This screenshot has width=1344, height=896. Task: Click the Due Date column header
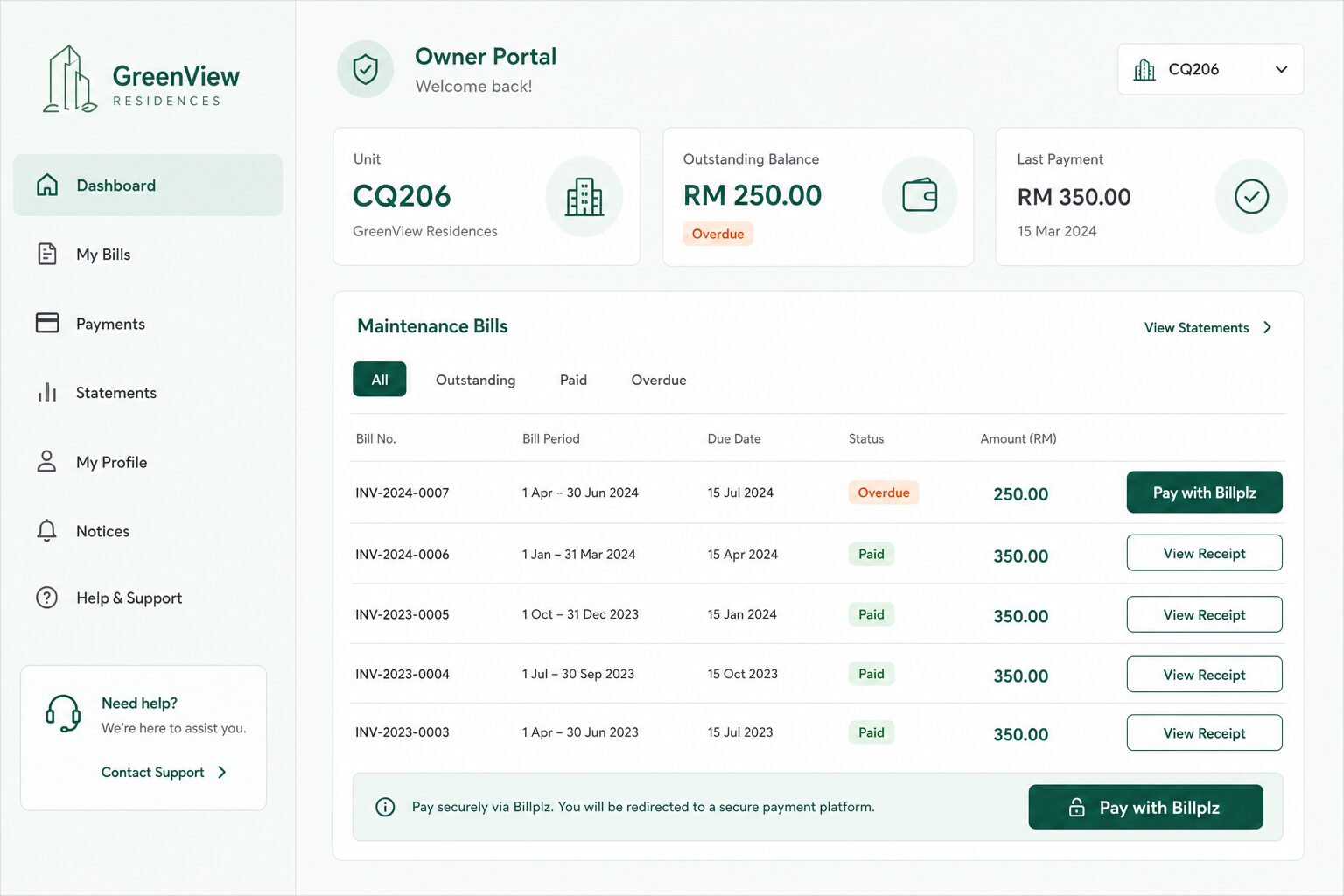point(733,438)
